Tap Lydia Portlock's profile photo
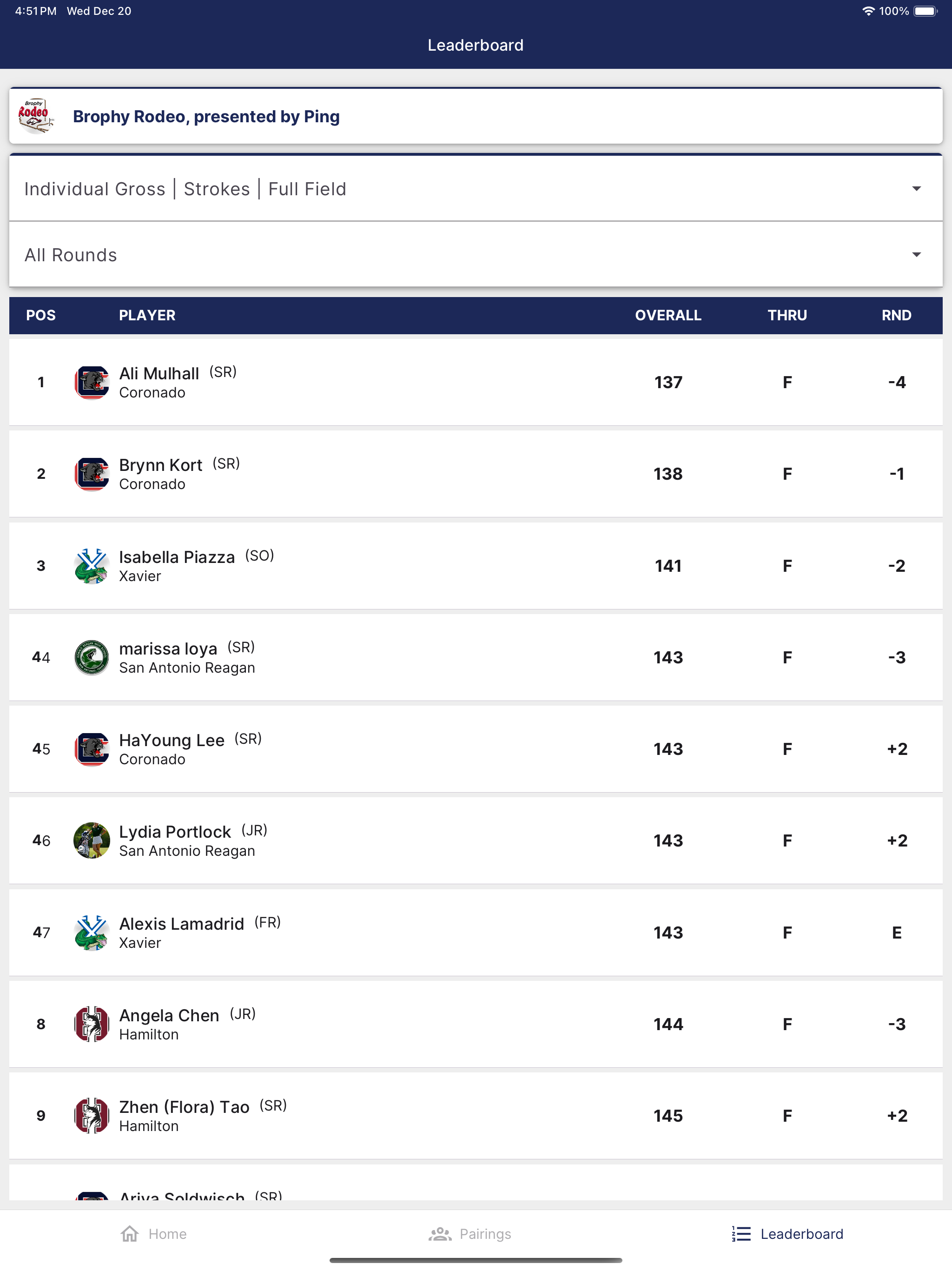The width and height of the screenshot is (952, 1270). coord(92,840)
